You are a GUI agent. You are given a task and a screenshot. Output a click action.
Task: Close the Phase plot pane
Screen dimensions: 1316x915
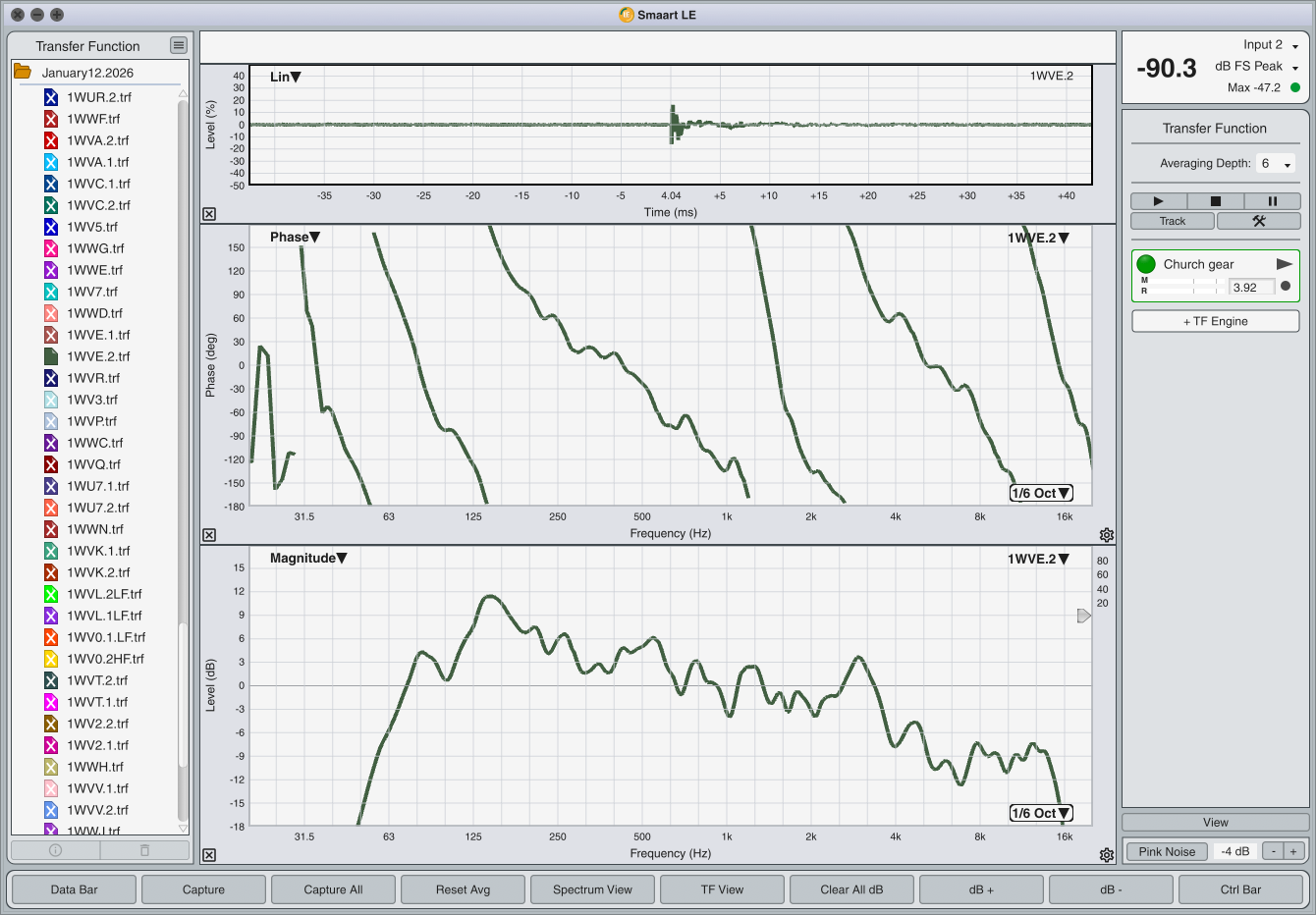pyautogui.click(x=209, y=535)
